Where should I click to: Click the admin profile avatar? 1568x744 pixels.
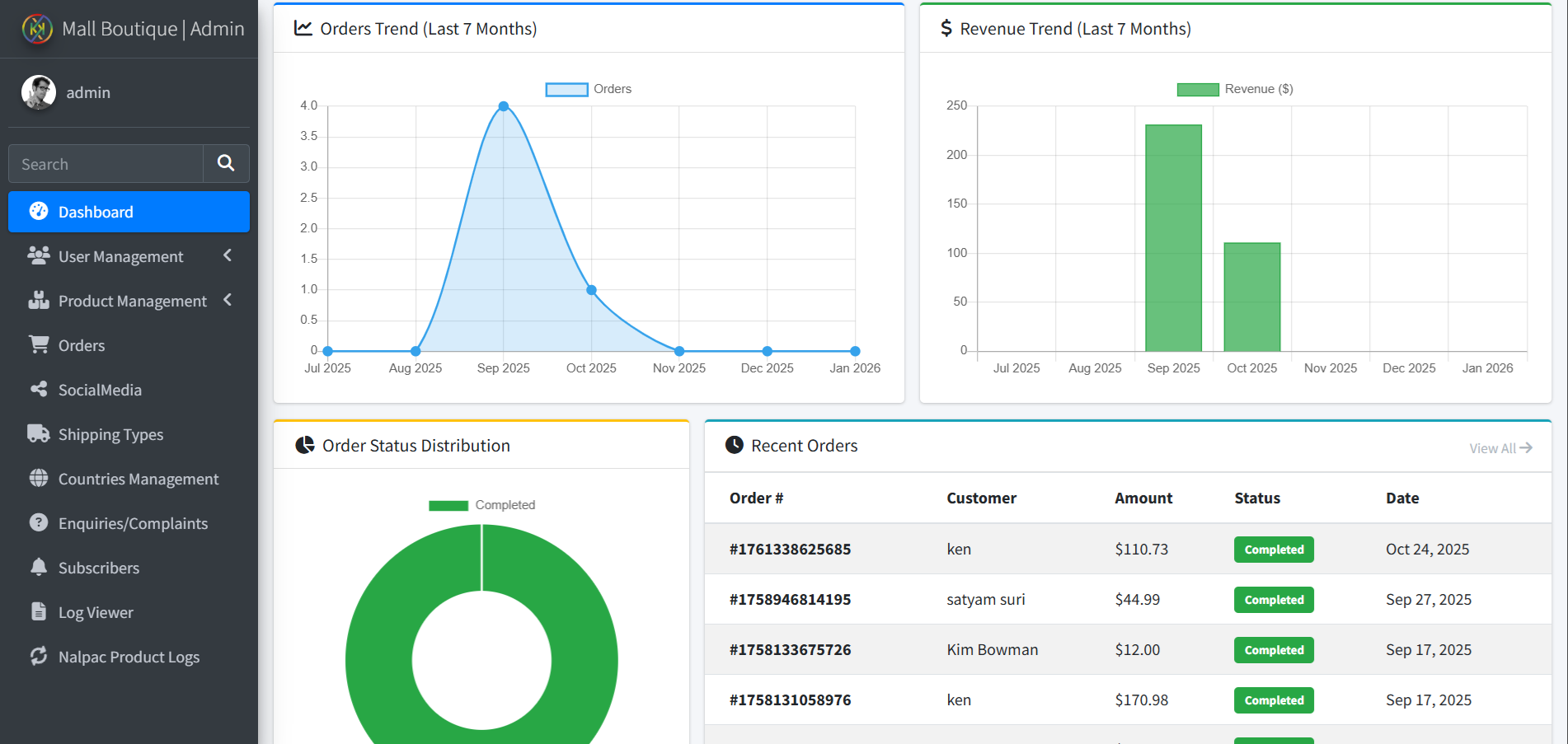pos(38,92)
